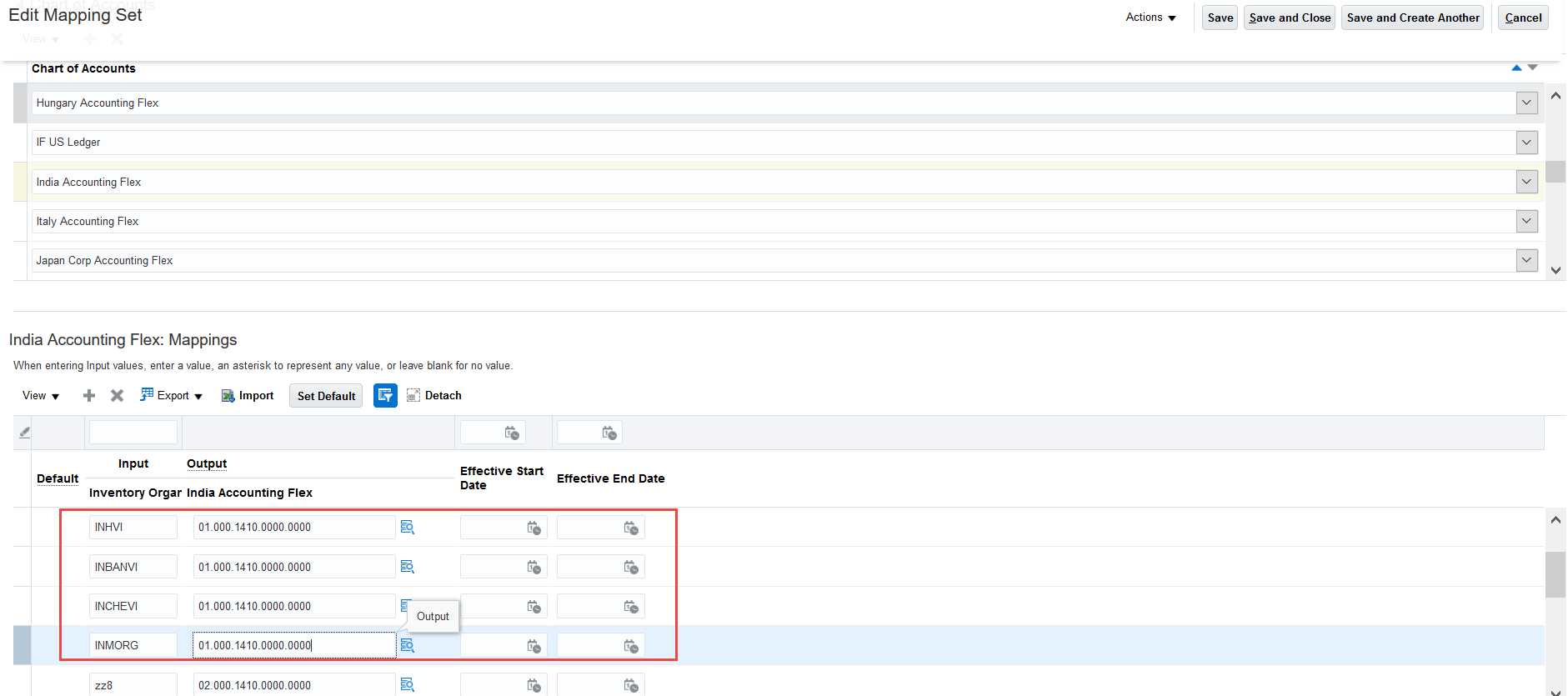The width and height of the screenshot is (1568, 696).
Task: Open output search icon for INHVI row
Action: click(x=408, y=528)
